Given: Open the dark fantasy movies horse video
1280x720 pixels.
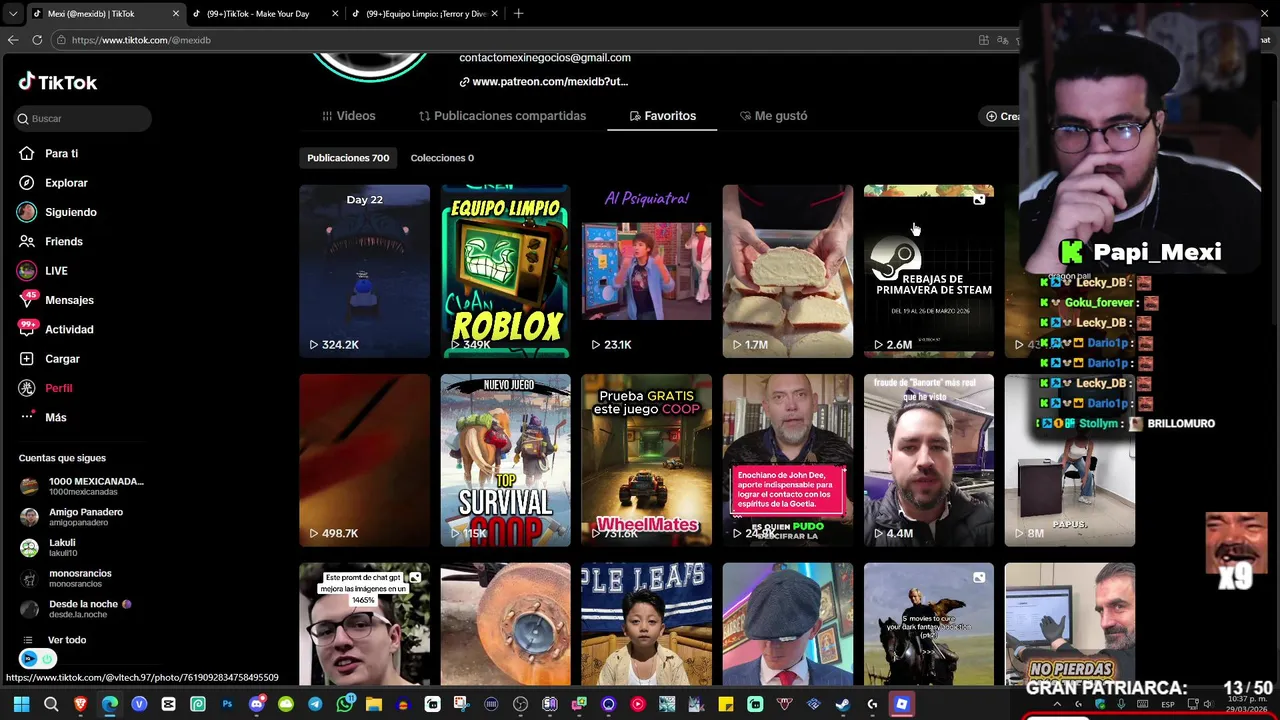Looking at the screenshot, I should (x=928, y=624).
